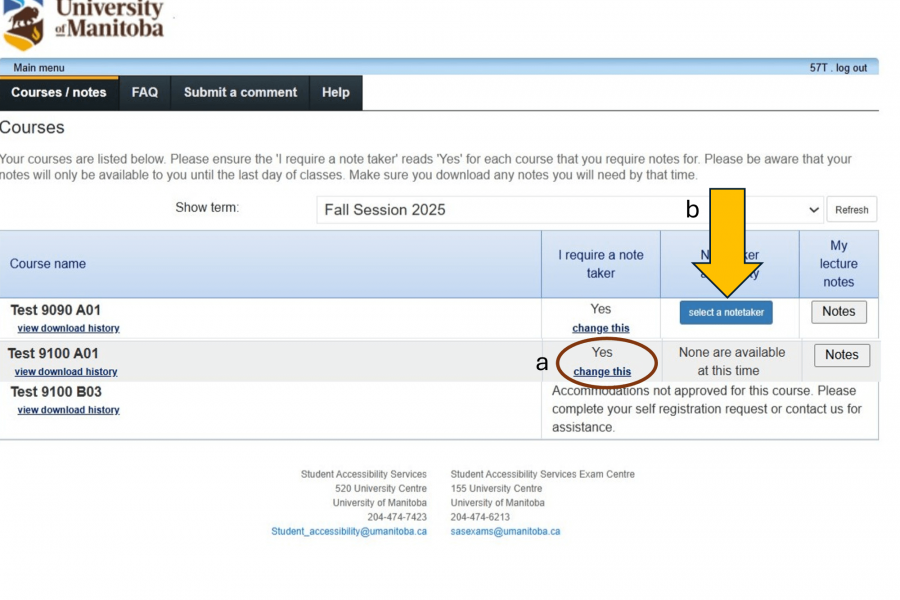Email Student_accessibility@umanitoba.ca

(349, 531)
